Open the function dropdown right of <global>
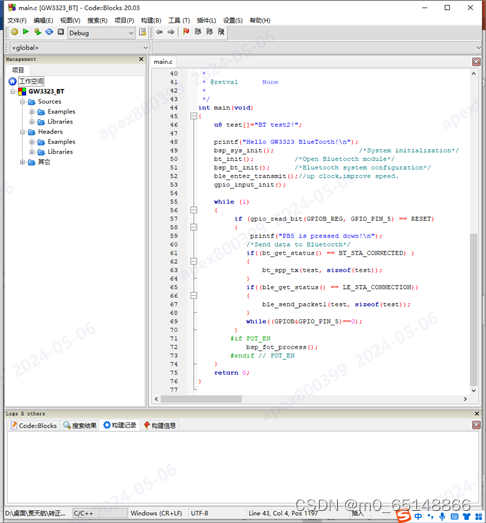The width and height of the screenshot is (486, 523). tap(317, 48)
